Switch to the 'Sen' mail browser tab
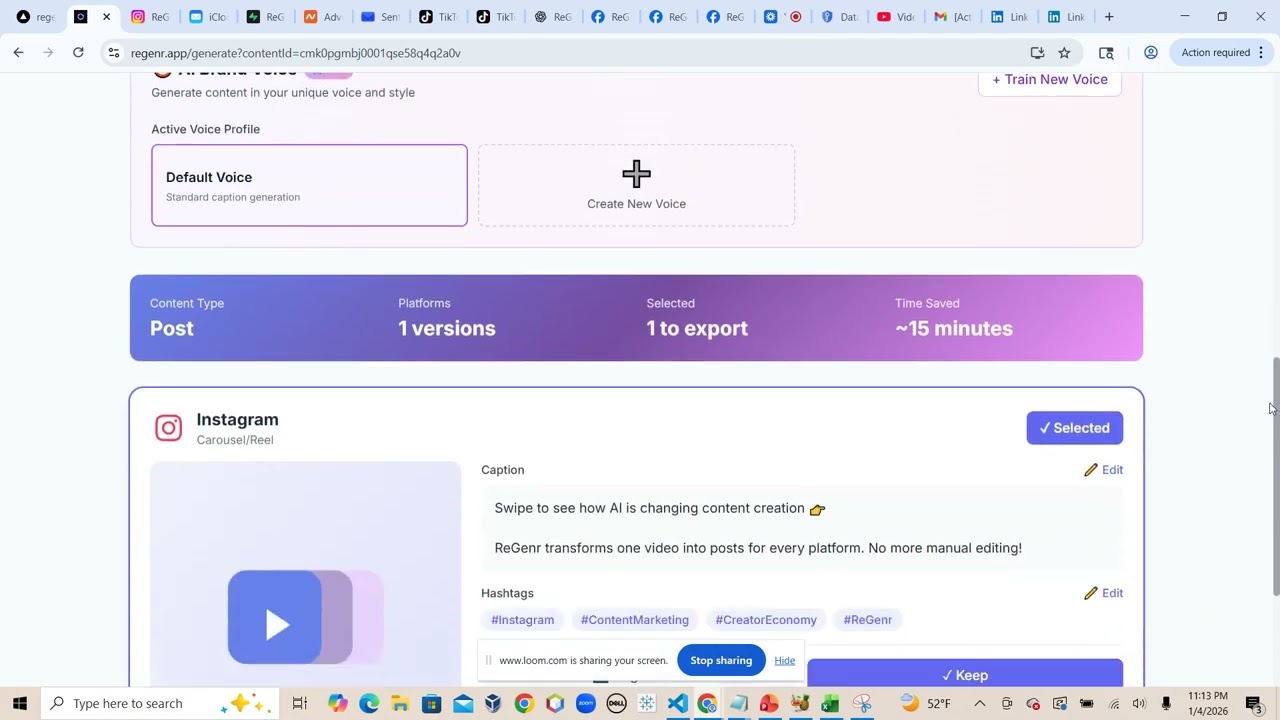 (x=380, y=17)
